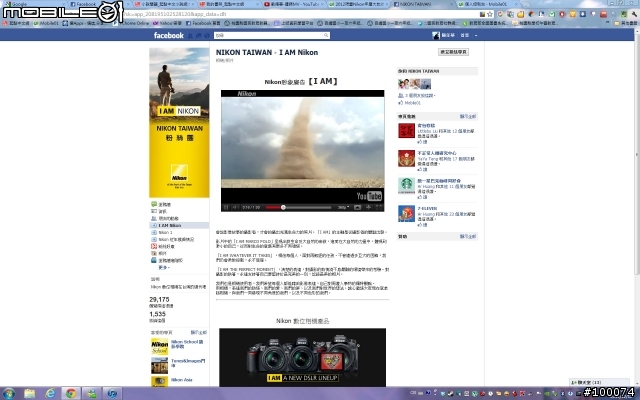Click the video volume speaker icon
The image size is (640, 400).
click(236, 207)
